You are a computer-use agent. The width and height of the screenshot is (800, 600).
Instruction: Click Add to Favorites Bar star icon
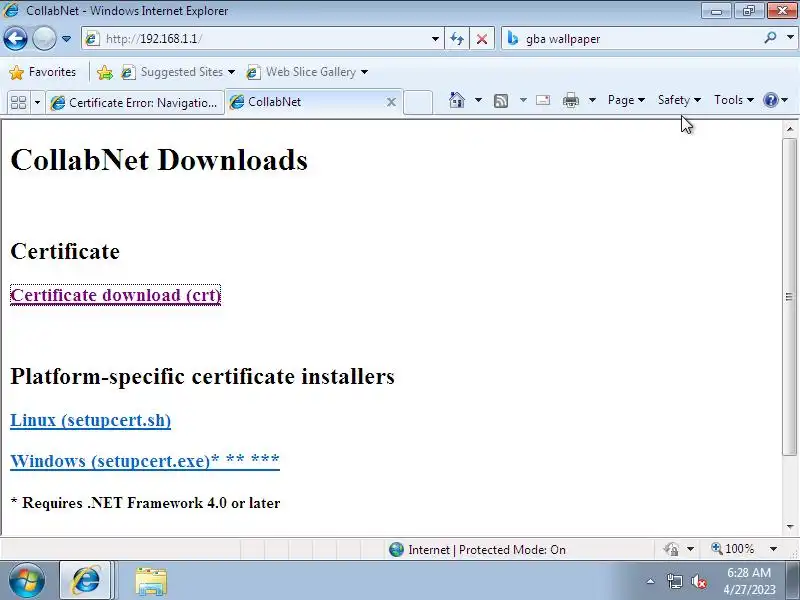105,72
